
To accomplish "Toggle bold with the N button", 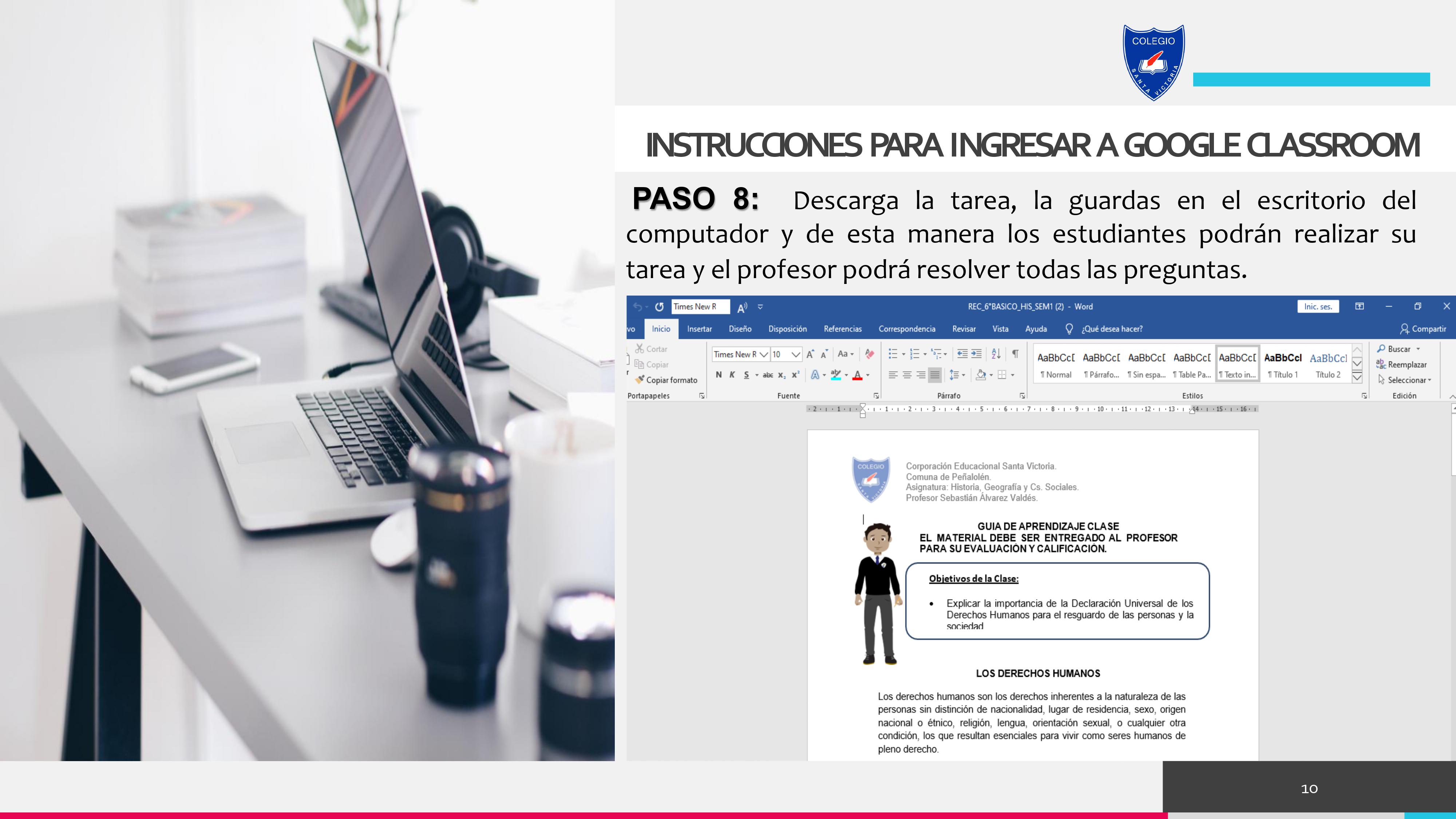I will tap(719, 375).
